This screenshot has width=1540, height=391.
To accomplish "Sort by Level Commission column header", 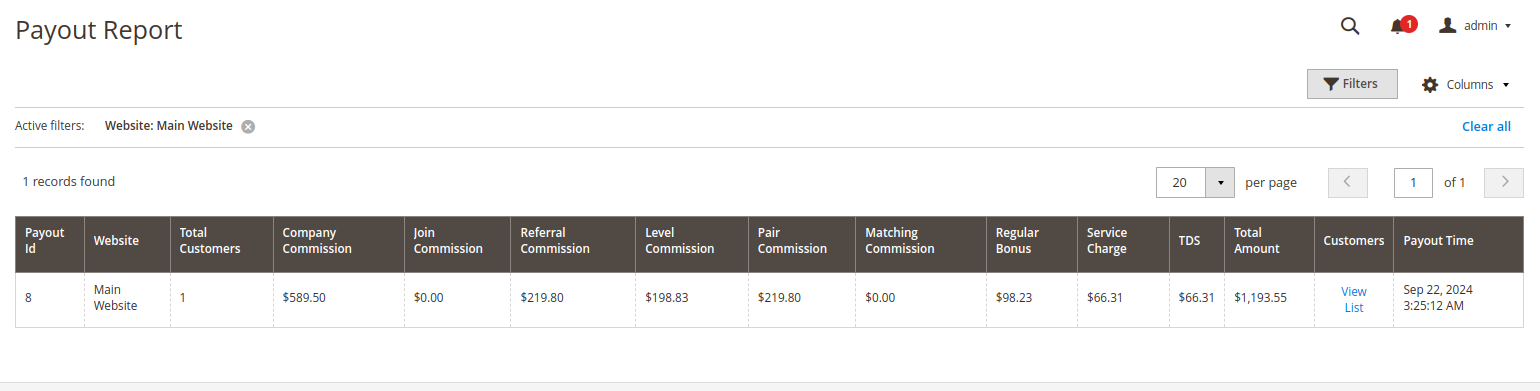I will tap(692, 244).
